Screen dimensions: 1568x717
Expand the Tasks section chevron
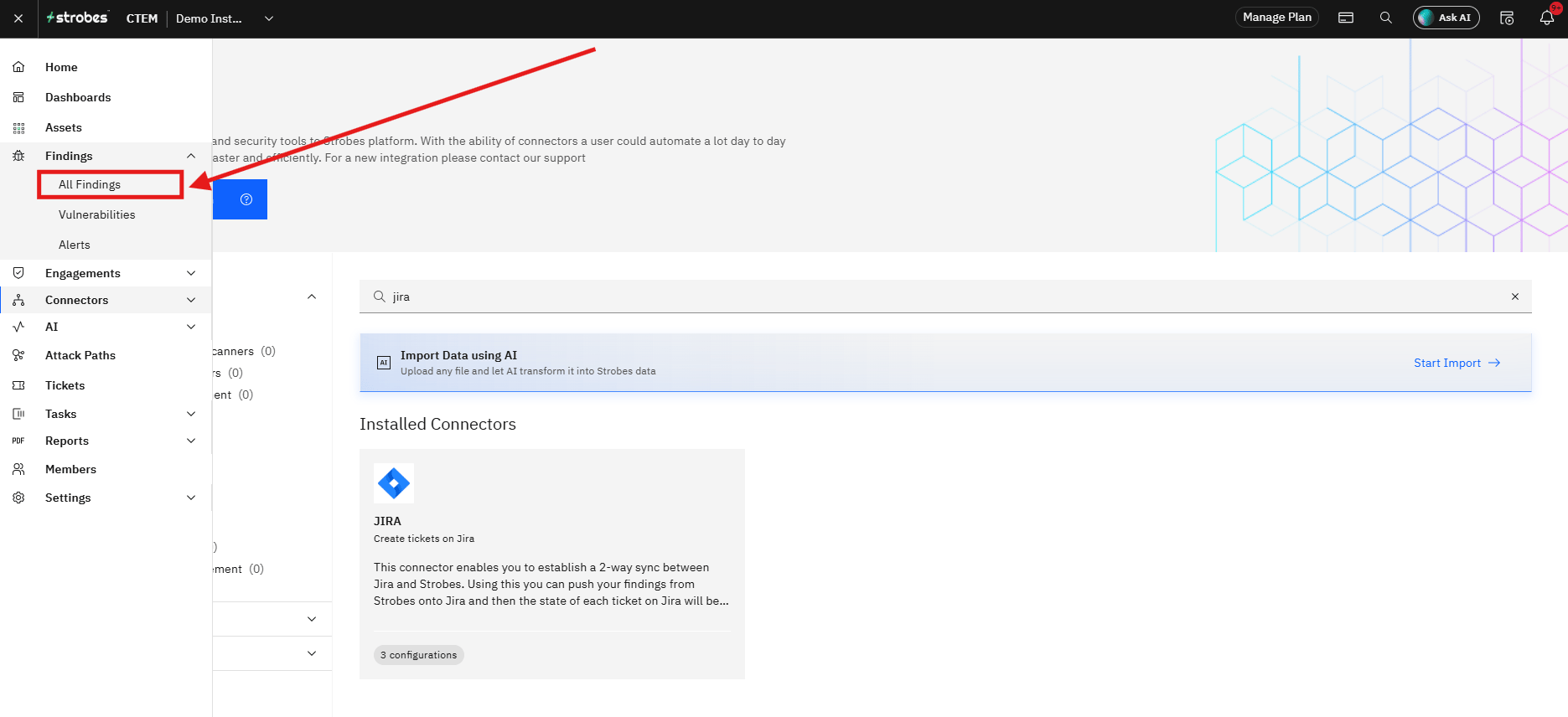[x=191, y=414]
